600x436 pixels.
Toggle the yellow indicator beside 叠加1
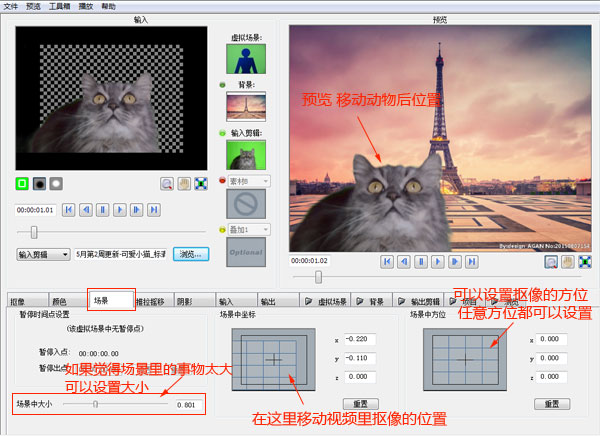[x=222, y=230]
